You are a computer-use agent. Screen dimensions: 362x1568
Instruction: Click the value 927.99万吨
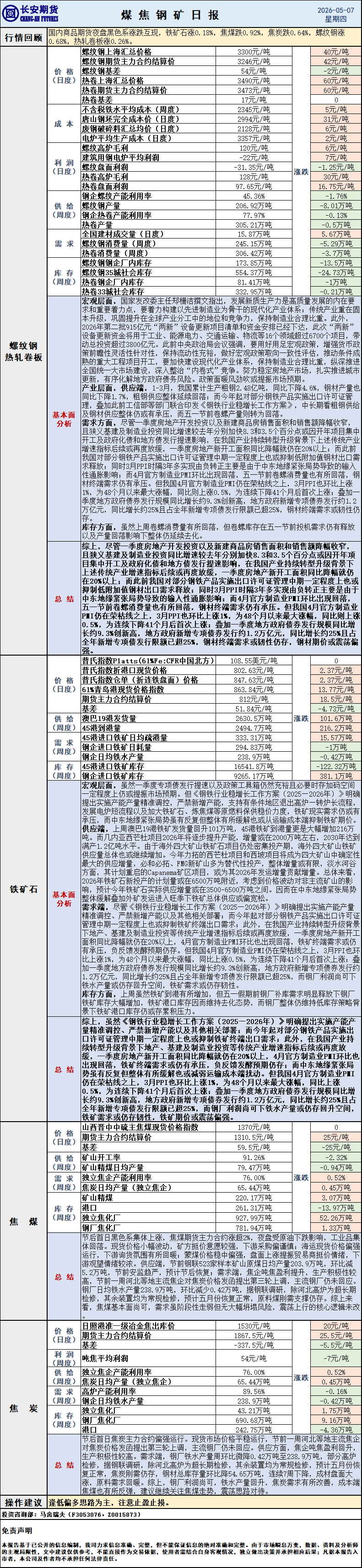(254, 1217)
